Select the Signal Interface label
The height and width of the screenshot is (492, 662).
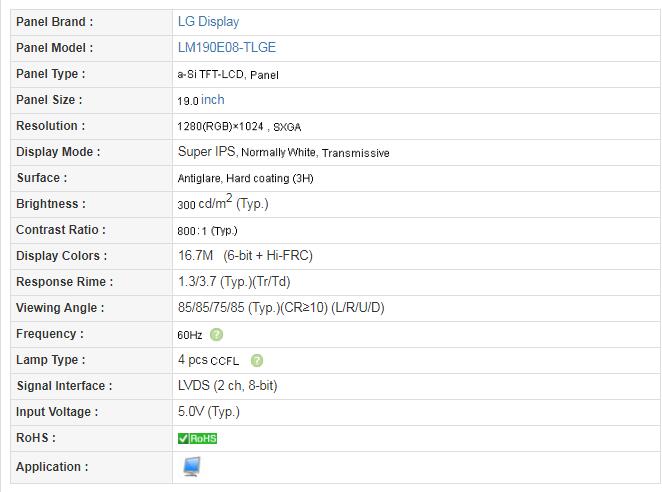[x=64, y=386]
